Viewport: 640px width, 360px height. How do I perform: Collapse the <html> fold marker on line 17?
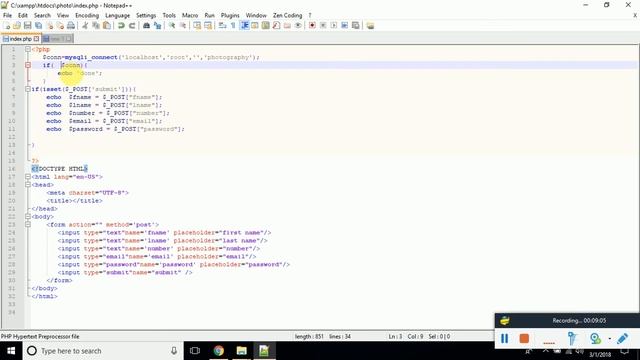point(28,177)
